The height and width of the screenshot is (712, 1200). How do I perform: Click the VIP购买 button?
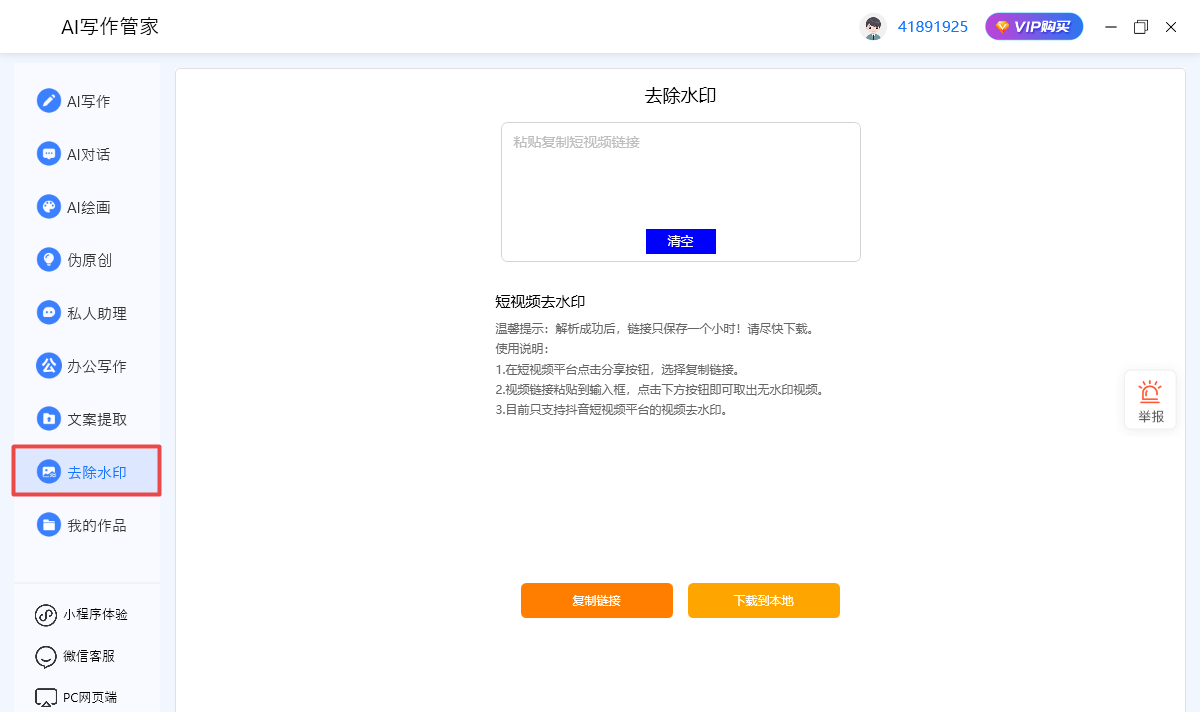[x=1034, y=27]
